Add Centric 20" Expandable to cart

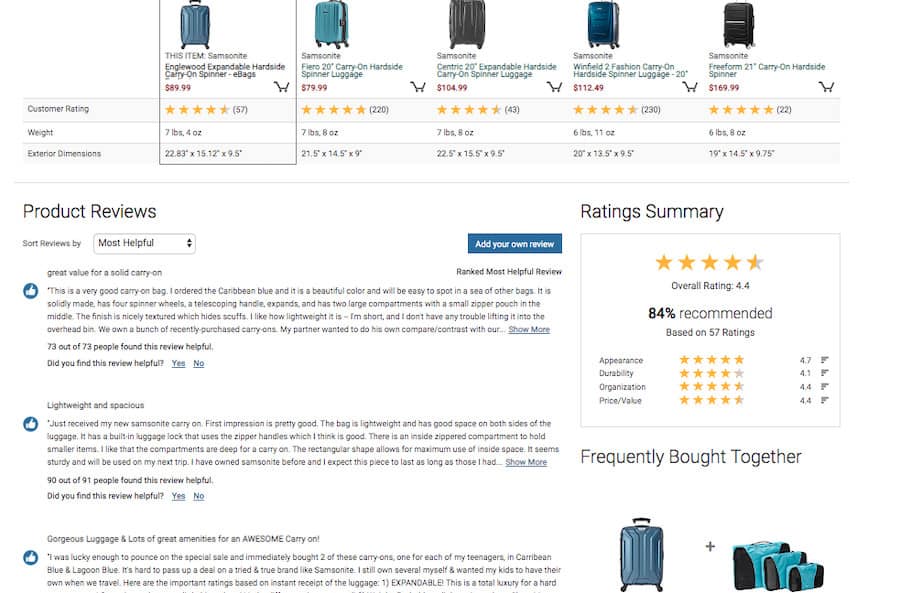click(x=554, y=87)
